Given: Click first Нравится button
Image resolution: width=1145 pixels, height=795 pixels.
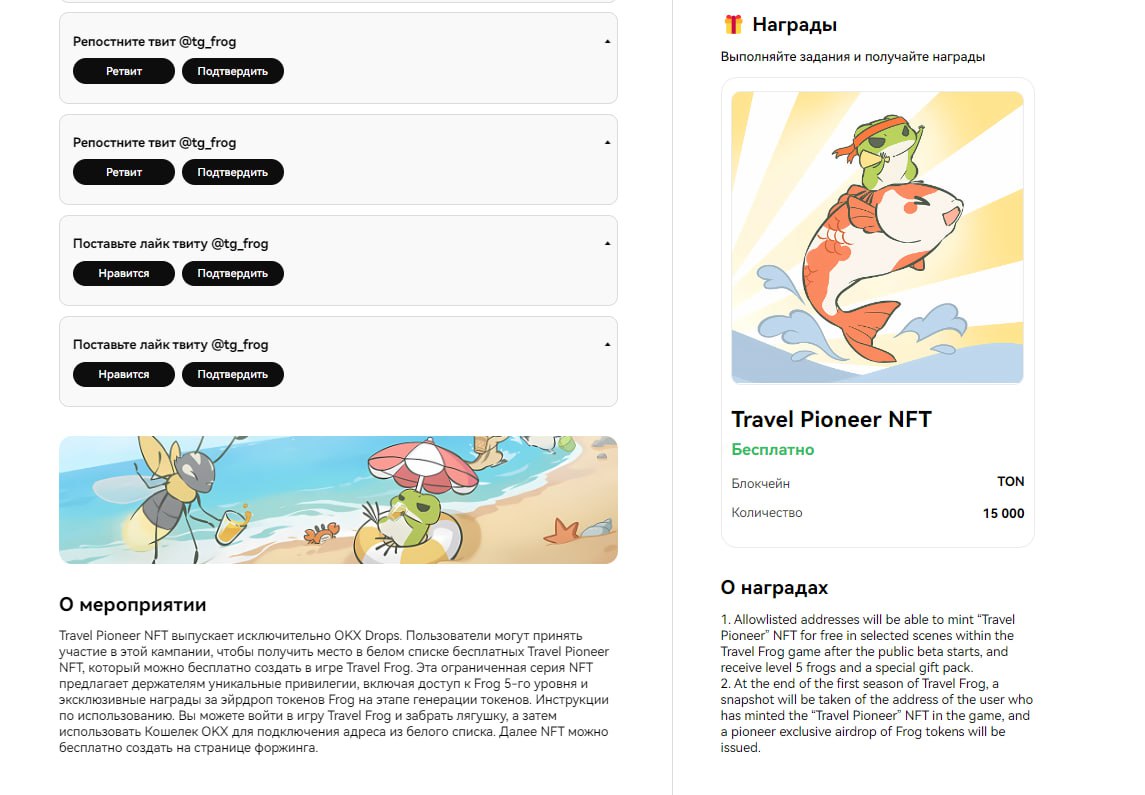Looking at the screenshot, I should point(123,273).
